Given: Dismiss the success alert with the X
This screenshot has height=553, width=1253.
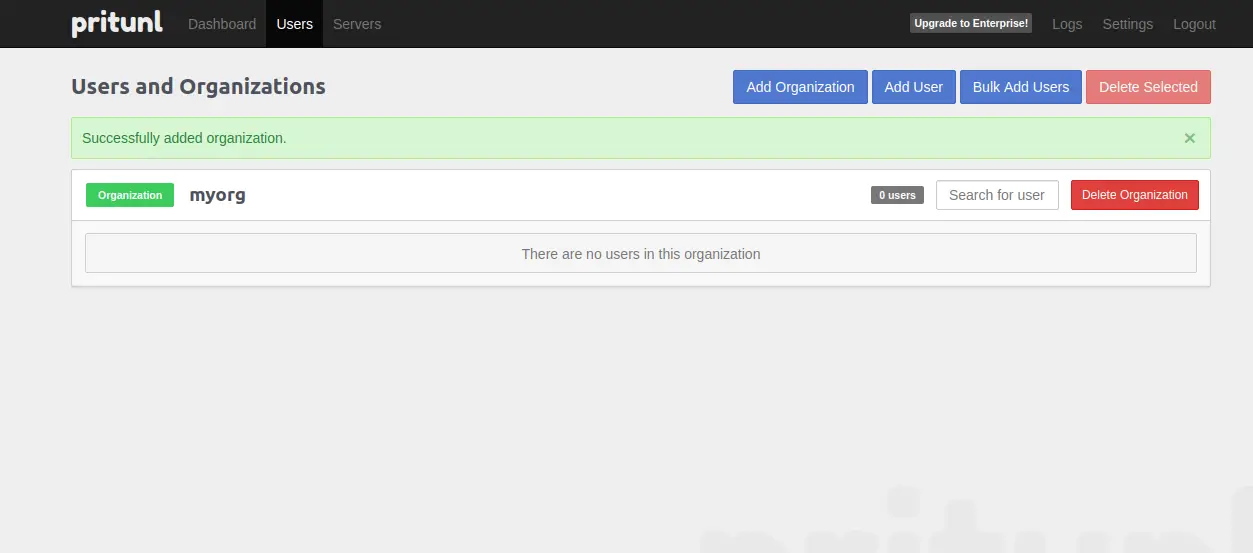Looking at the screenshot, I should pos(1189,138).
